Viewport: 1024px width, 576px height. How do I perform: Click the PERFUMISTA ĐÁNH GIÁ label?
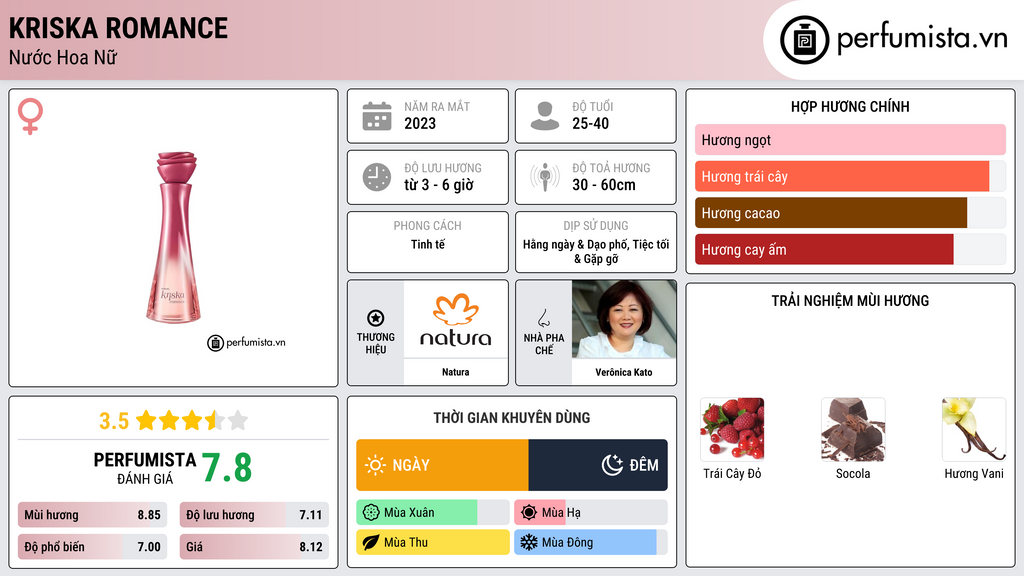click(x=145, y=468)
